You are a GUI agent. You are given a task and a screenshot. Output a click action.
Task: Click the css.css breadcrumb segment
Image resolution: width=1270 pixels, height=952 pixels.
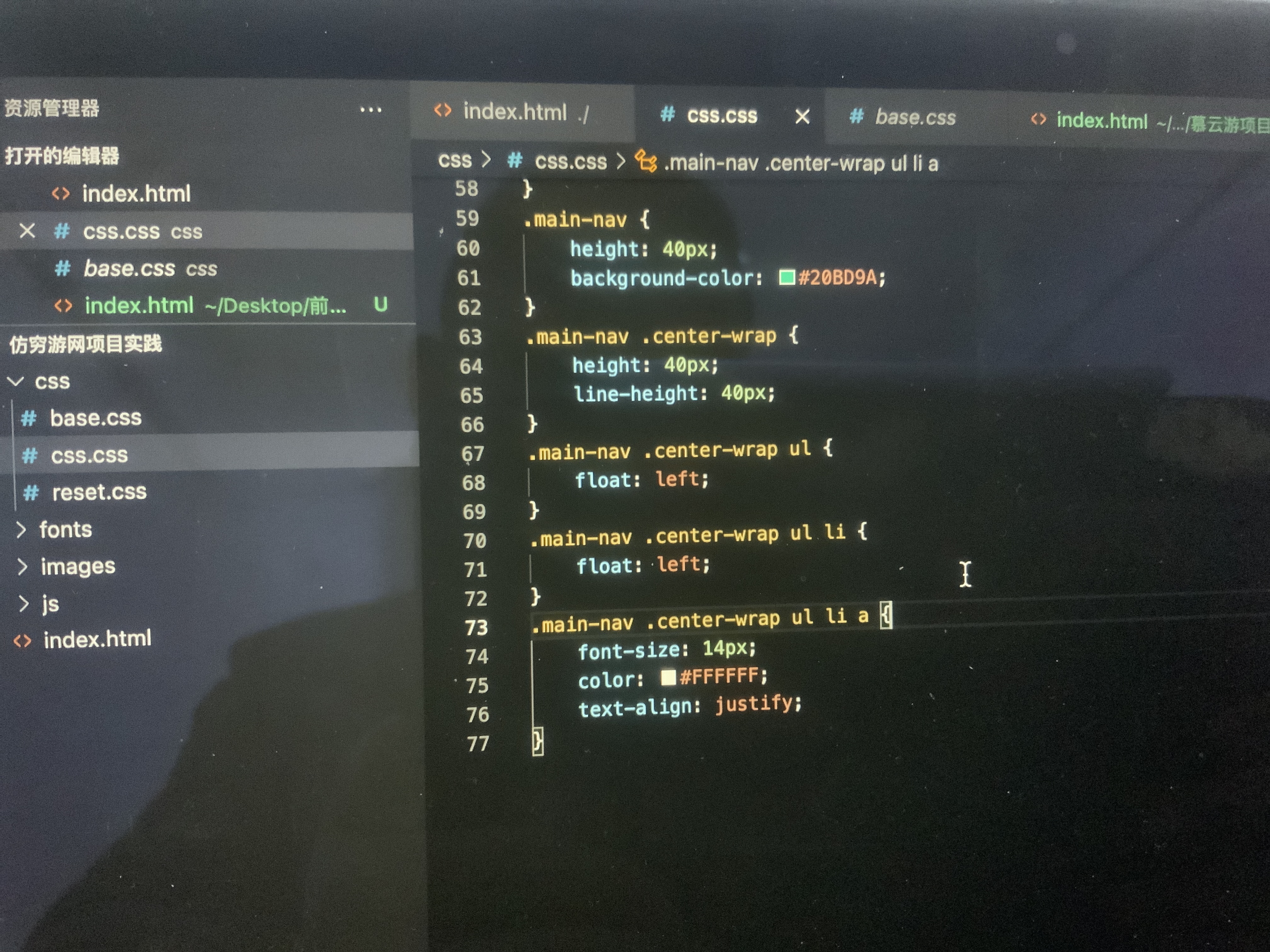570,162
